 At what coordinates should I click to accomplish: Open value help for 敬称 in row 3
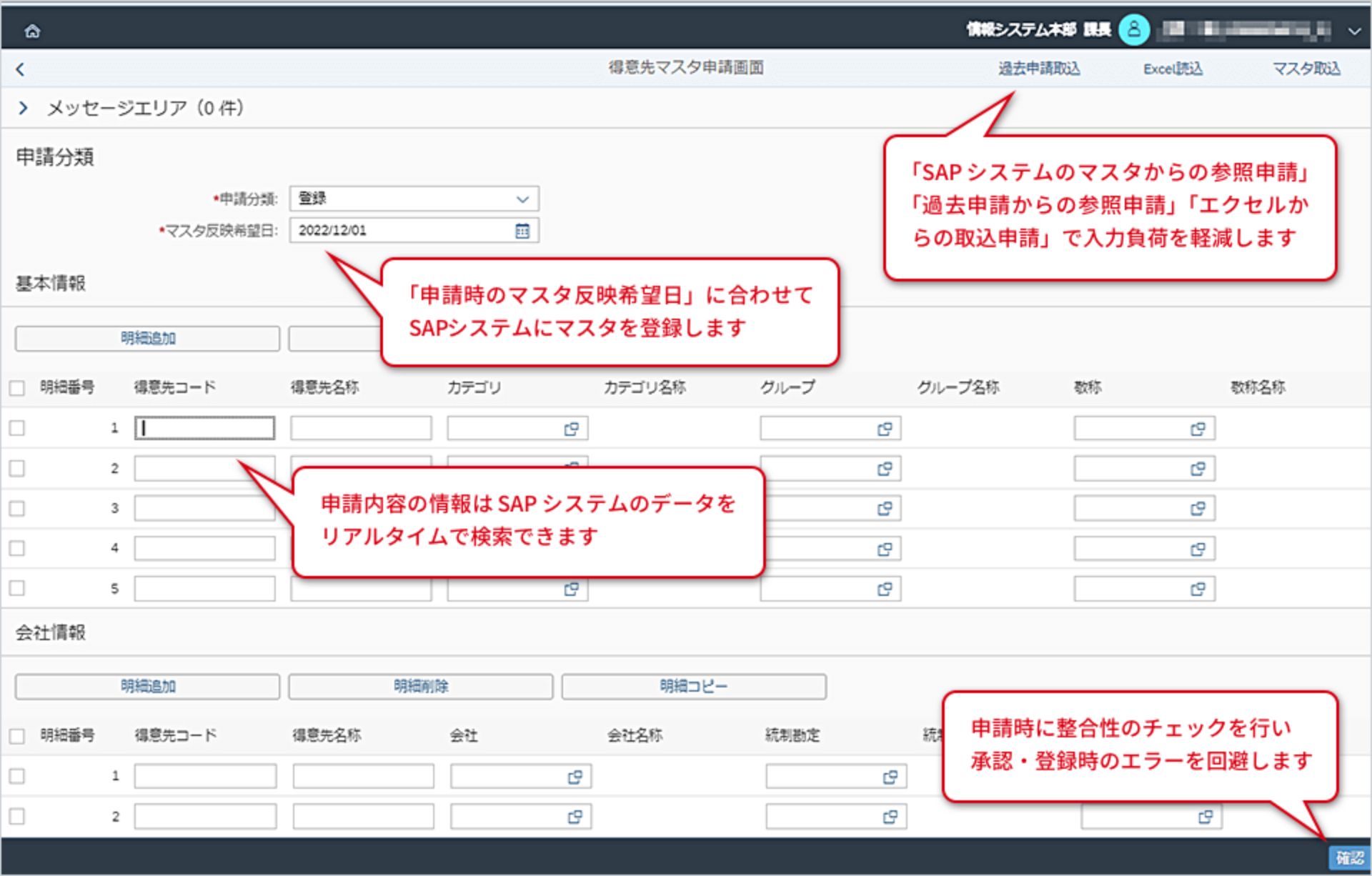click(x=1198, y=508)
